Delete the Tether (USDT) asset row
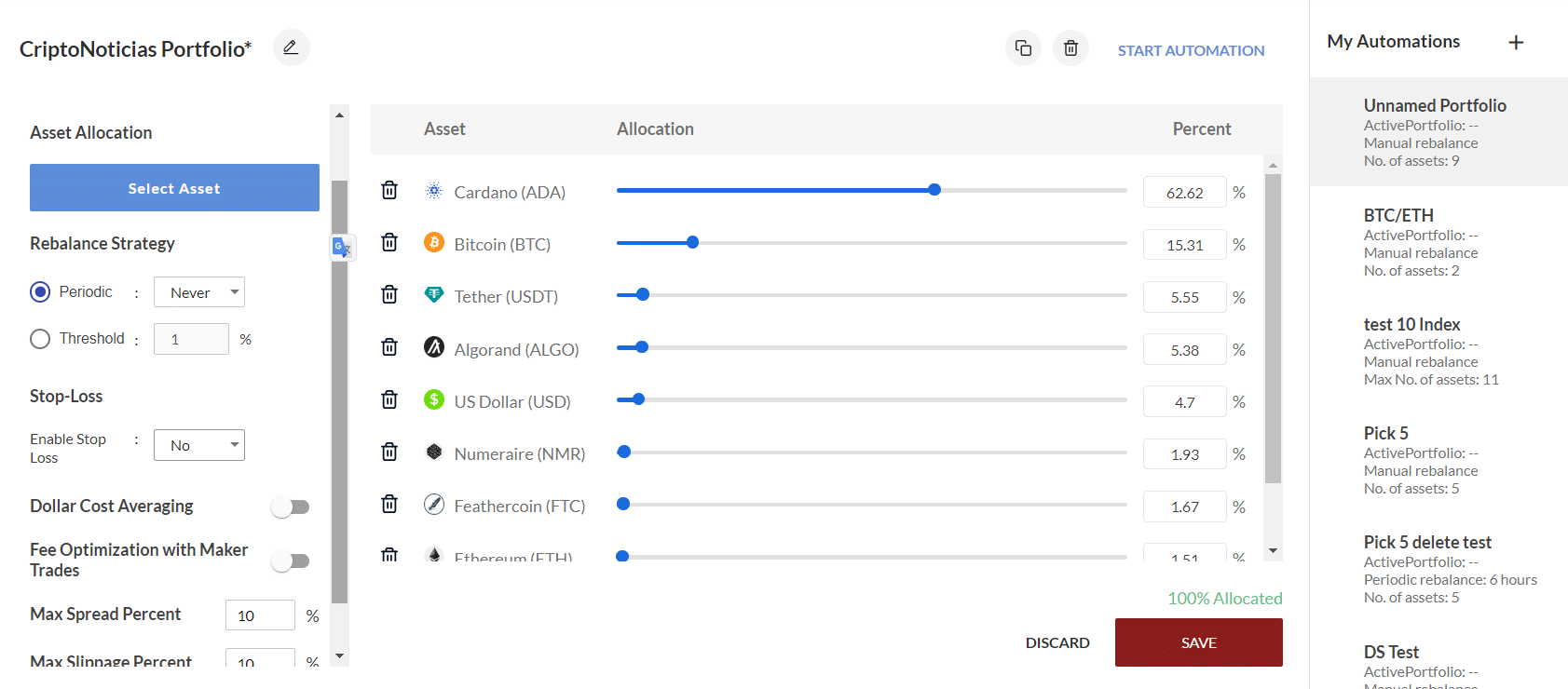The height and width of the screenshot is (689, 1568). [x=389, y=294]
